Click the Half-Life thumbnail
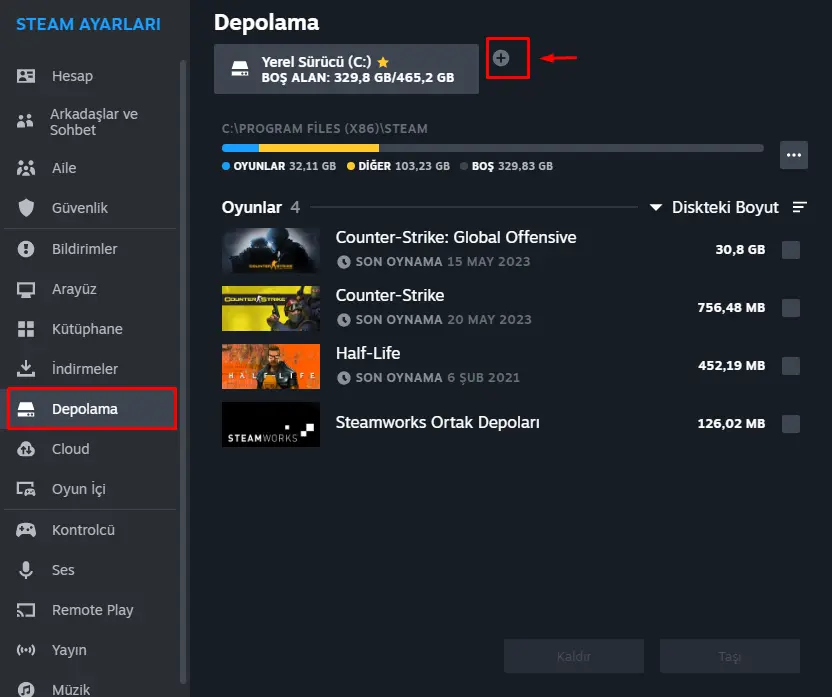The height and width of the screenshot is (697, 832). tap(271, 366)
